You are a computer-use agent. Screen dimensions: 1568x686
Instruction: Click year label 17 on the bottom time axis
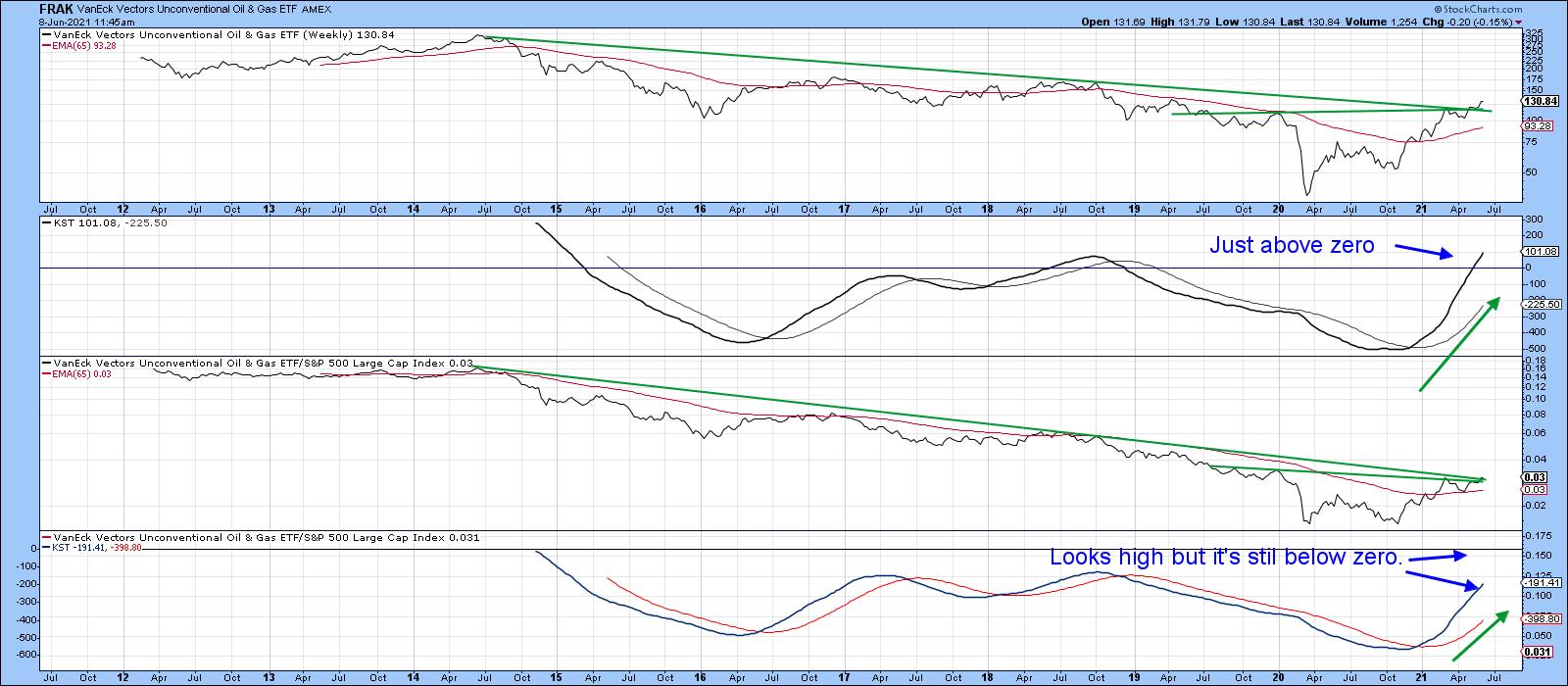point(844,676)
